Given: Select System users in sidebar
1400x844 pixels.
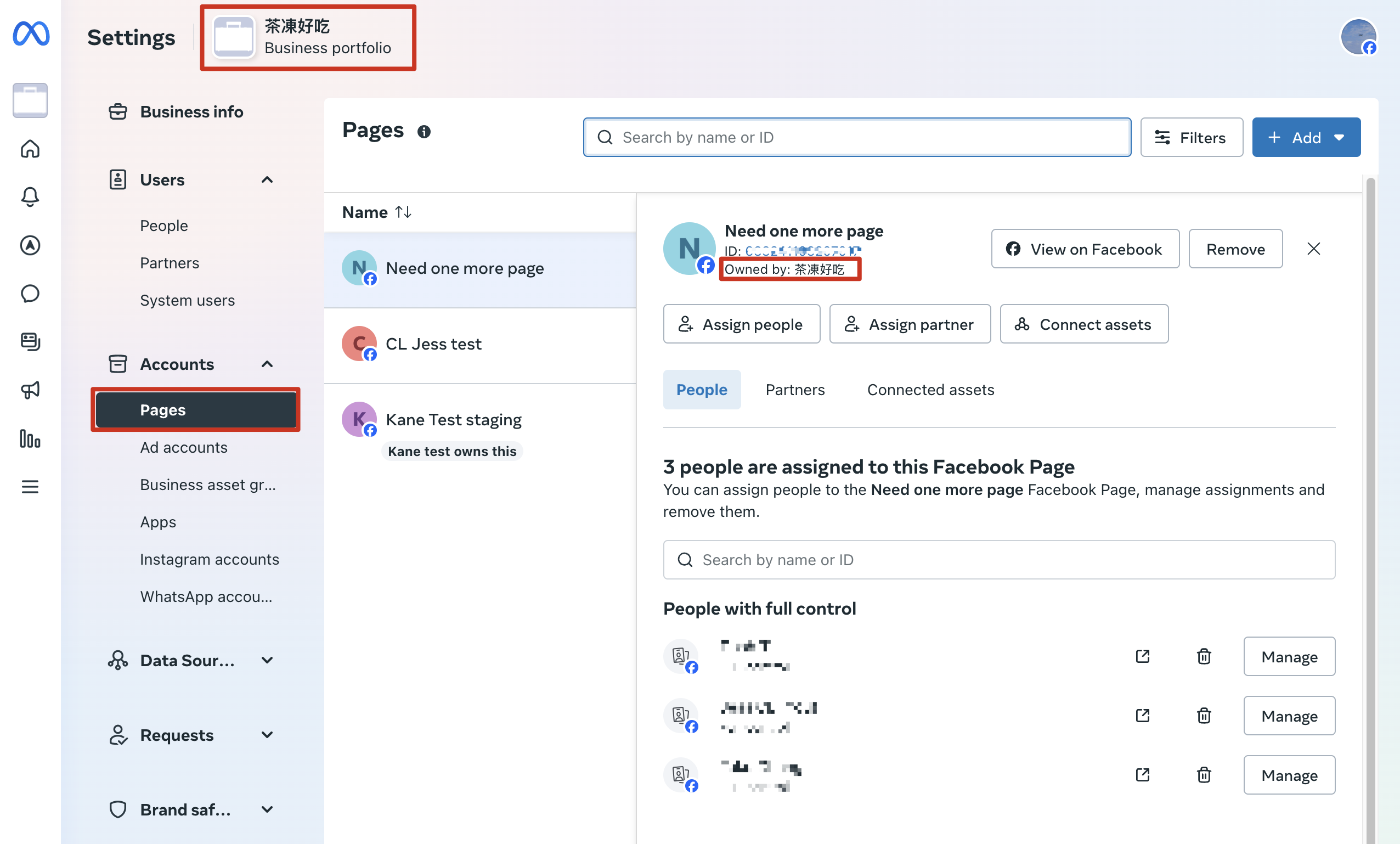Looking at the screenshot, I should (x=187, y=300).
